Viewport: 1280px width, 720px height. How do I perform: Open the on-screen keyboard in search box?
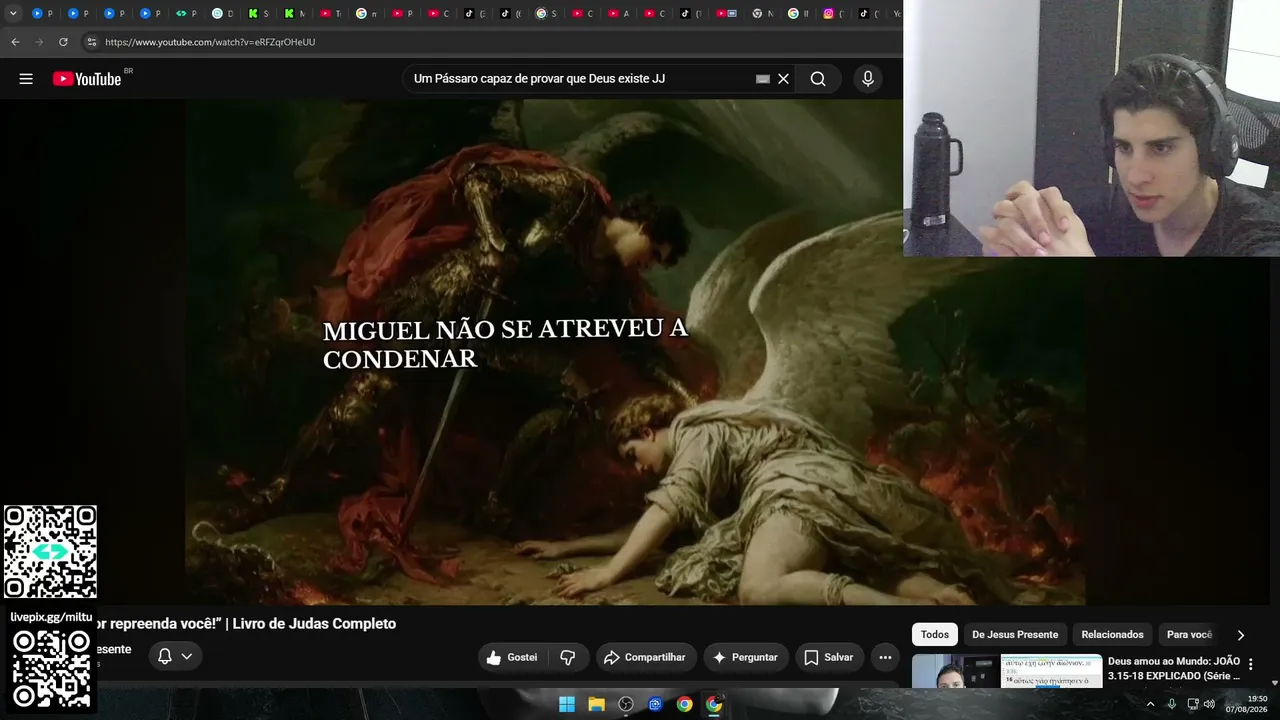coord(763,79)
